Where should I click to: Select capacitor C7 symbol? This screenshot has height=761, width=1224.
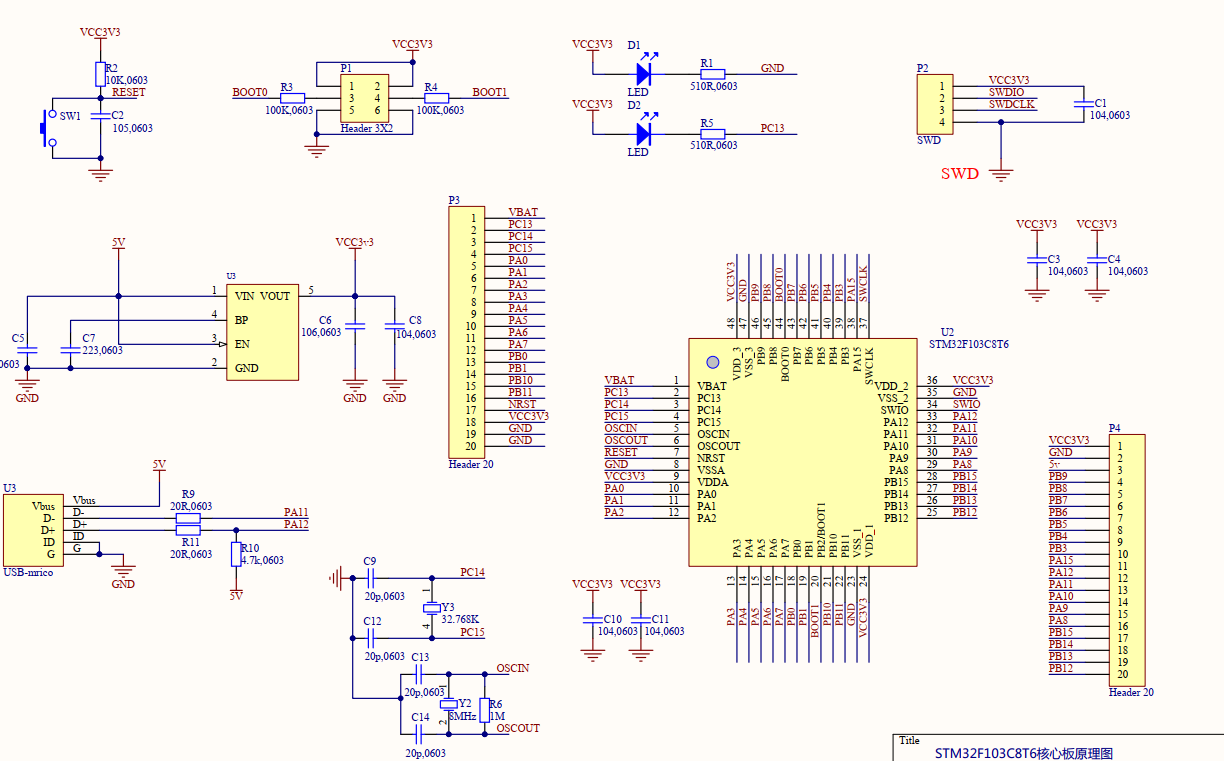pos(69,350)
